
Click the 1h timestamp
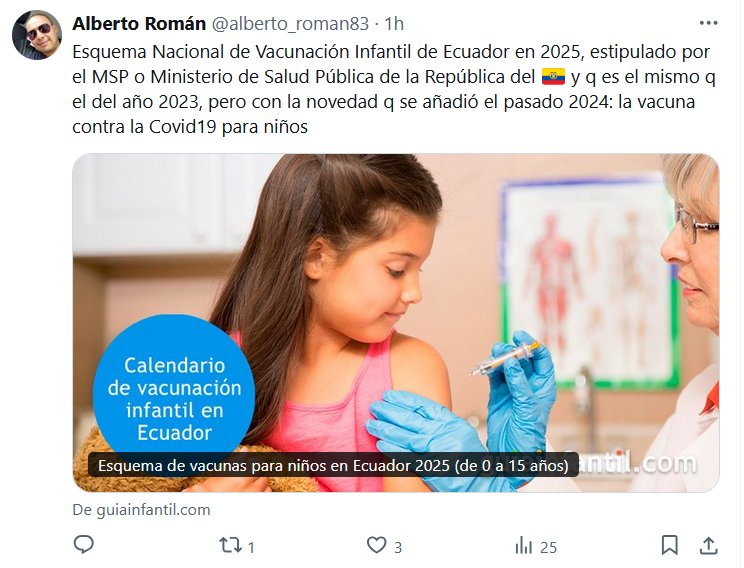coord(394,23)
